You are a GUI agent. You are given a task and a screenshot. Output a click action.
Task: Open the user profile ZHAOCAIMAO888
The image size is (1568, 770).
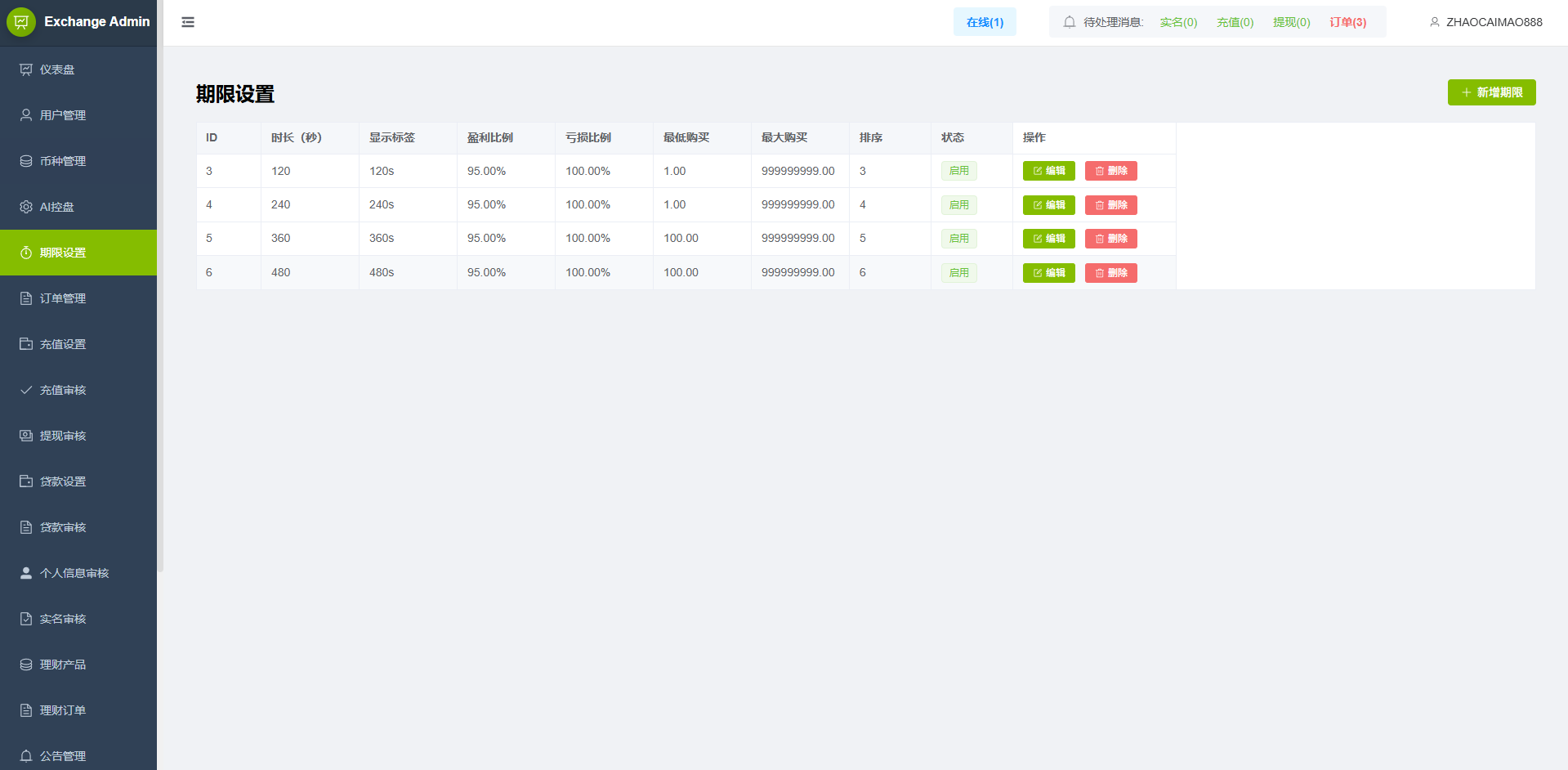coord(1485,22)
